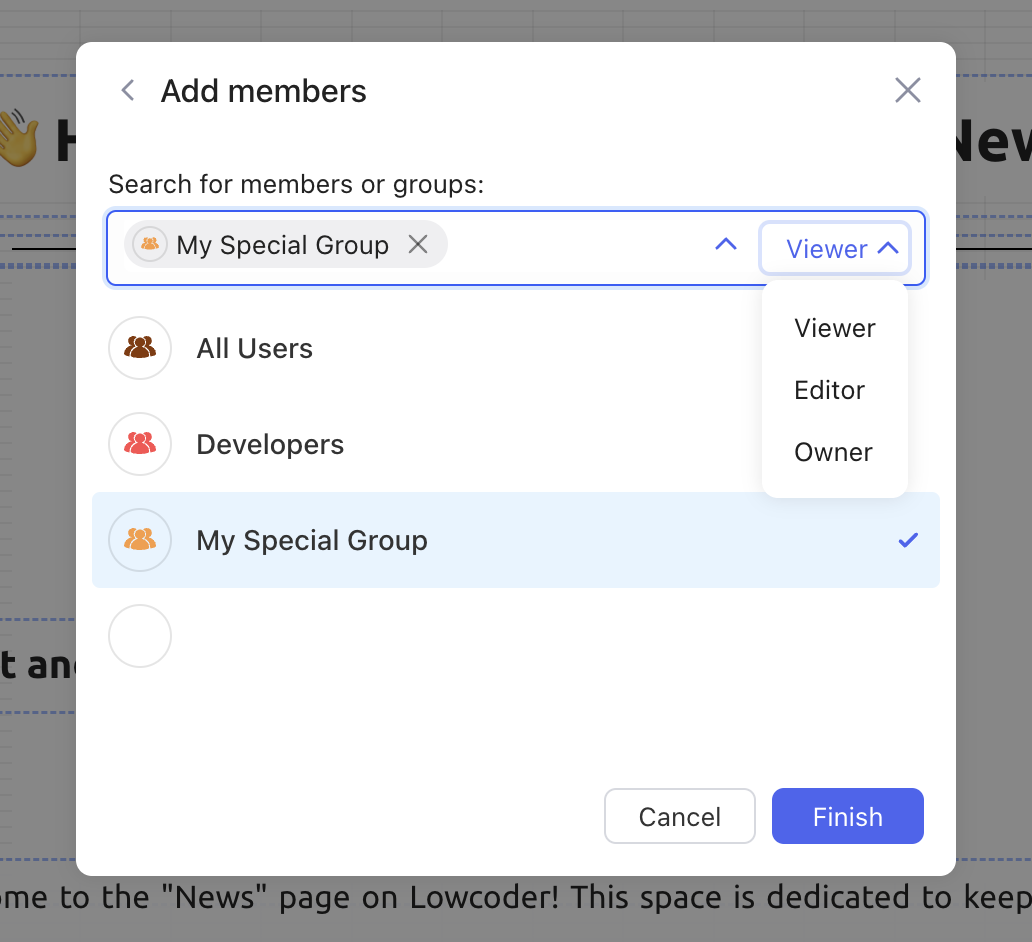This screenshot has height=942, width=1032.
Task: Close the Add members dialog
Action: tap(907, 91)
